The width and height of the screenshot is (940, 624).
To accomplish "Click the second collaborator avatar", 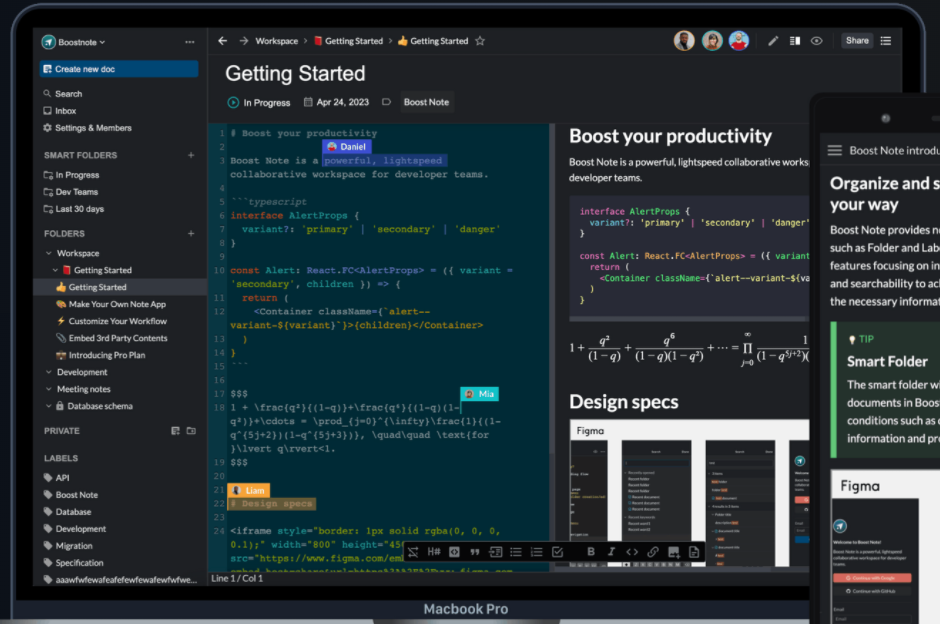I will click(x=712, y=41).
